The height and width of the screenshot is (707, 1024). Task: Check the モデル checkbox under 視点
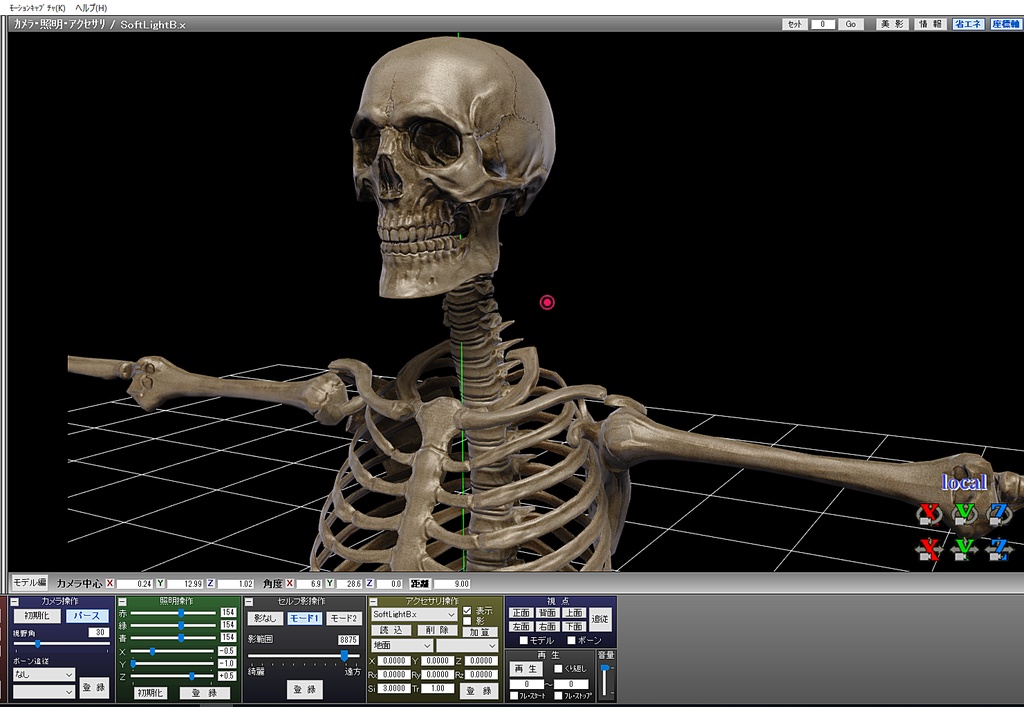523,640
